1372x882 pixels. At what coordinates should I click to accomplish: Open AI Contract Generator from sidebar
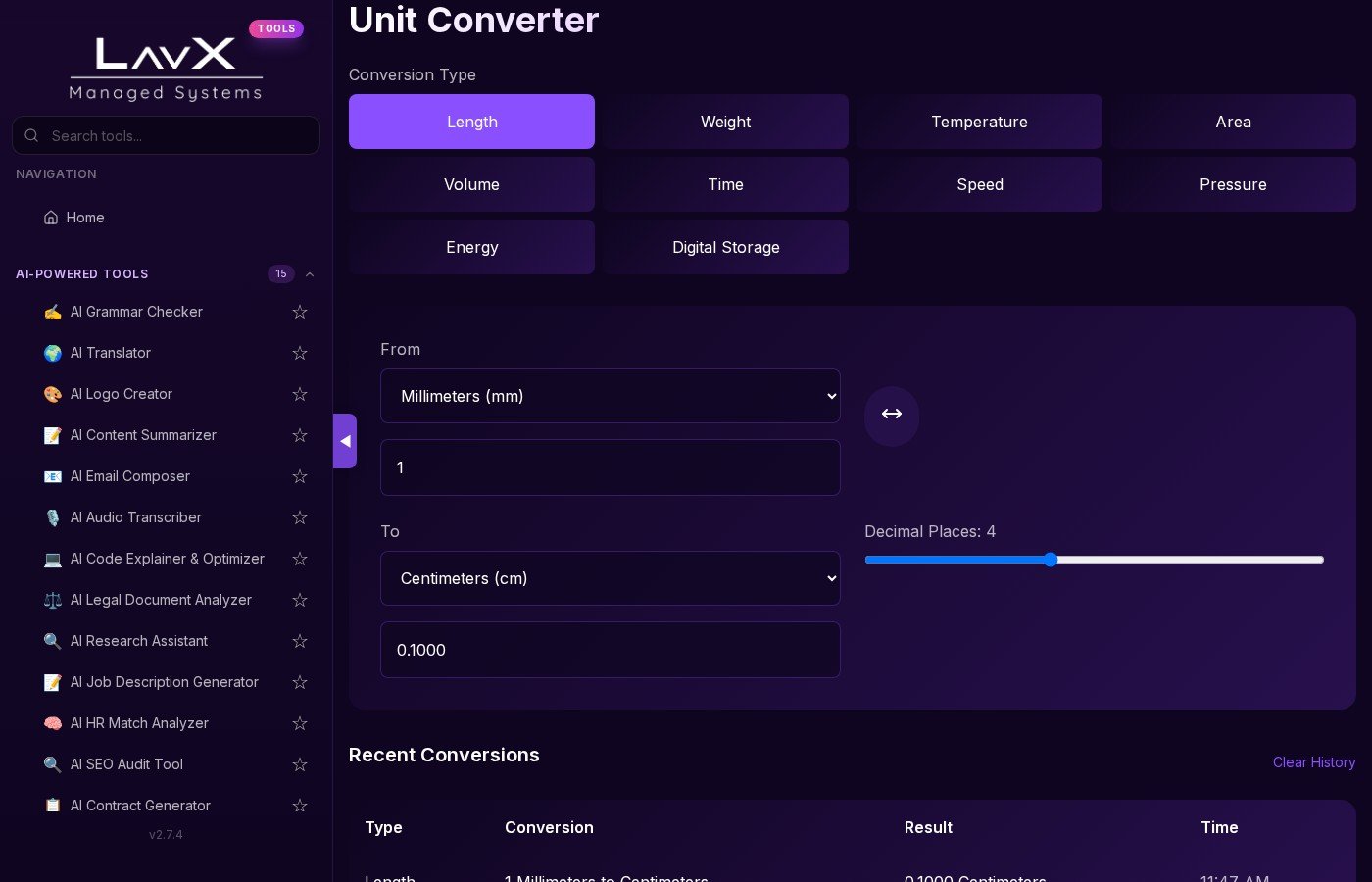140,806
